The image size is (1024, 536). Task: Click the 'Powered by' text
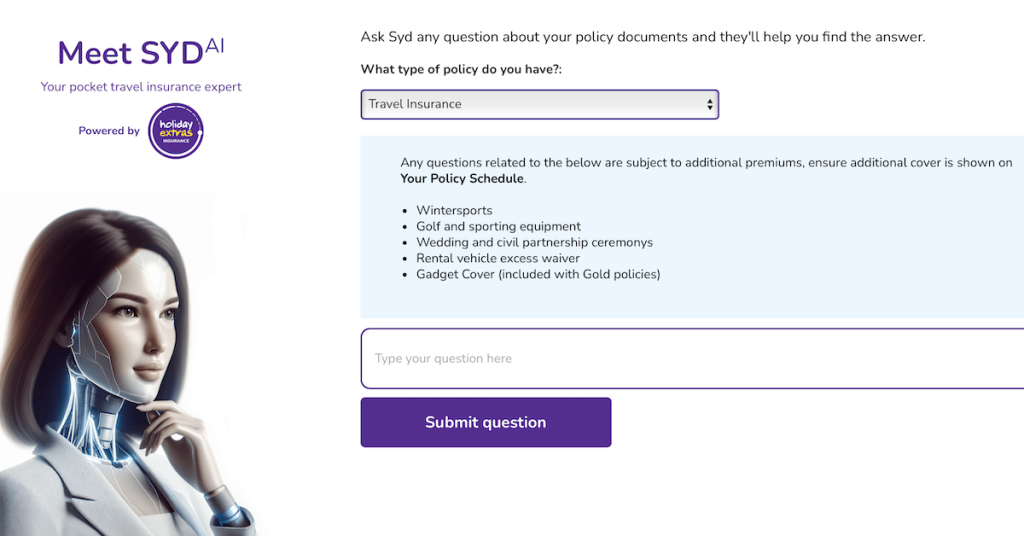click(109, 131)
